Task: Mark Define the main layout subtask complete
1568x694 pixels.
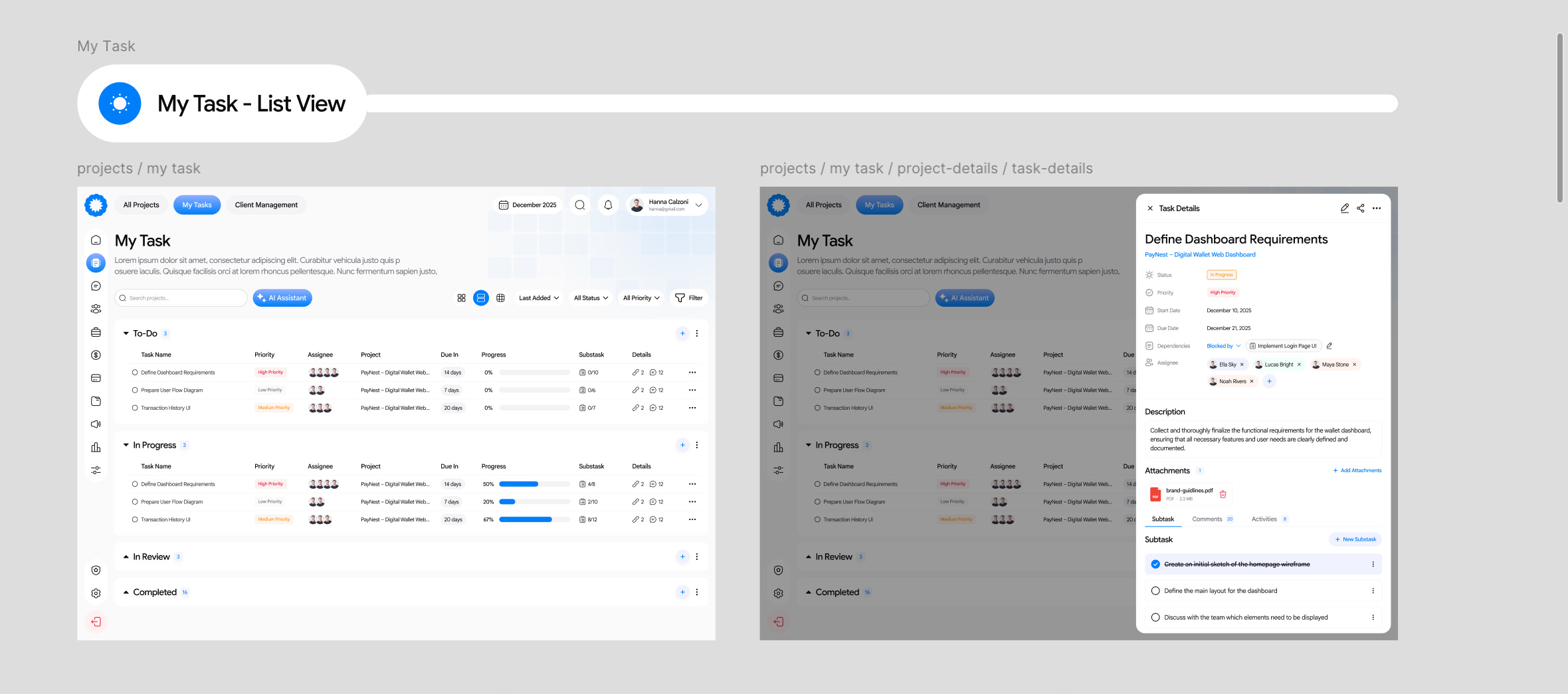Action: click(x=1155, y=590)
